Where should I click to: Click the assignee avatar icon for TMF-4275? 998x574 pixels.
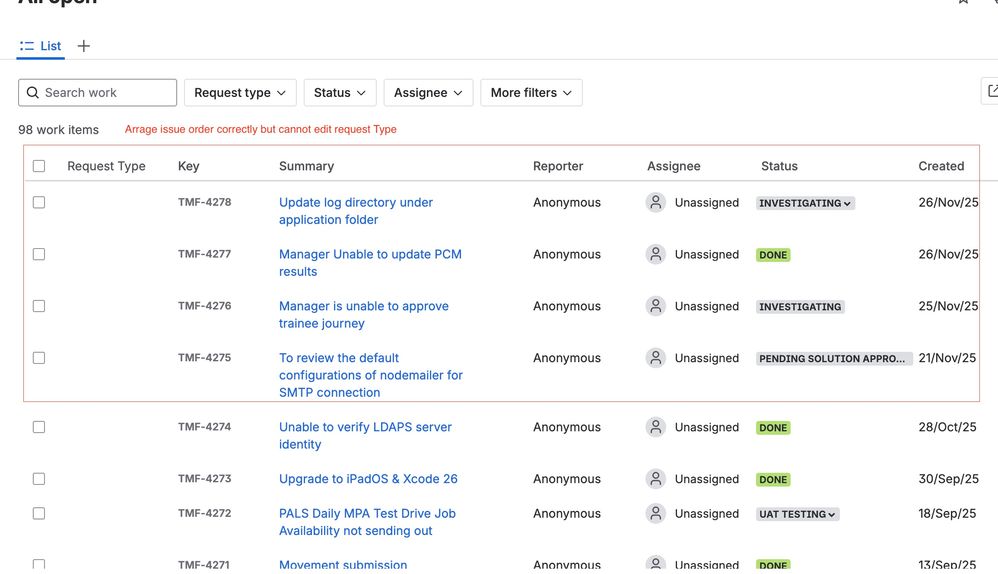click(x=656, y=358)
